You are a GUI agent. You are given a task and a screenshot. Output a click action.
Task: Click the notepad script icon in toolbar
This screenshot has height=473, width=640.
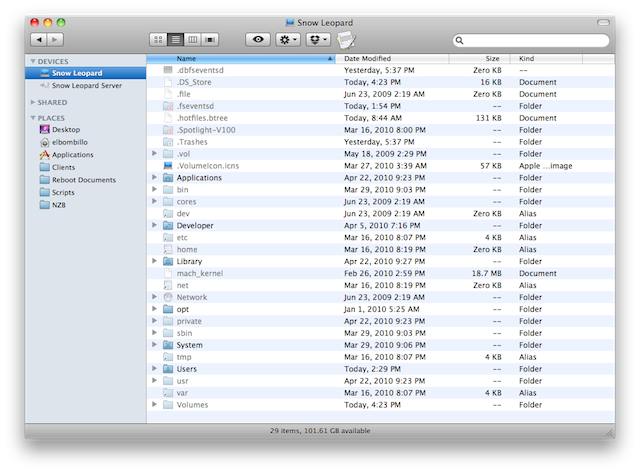346,40
